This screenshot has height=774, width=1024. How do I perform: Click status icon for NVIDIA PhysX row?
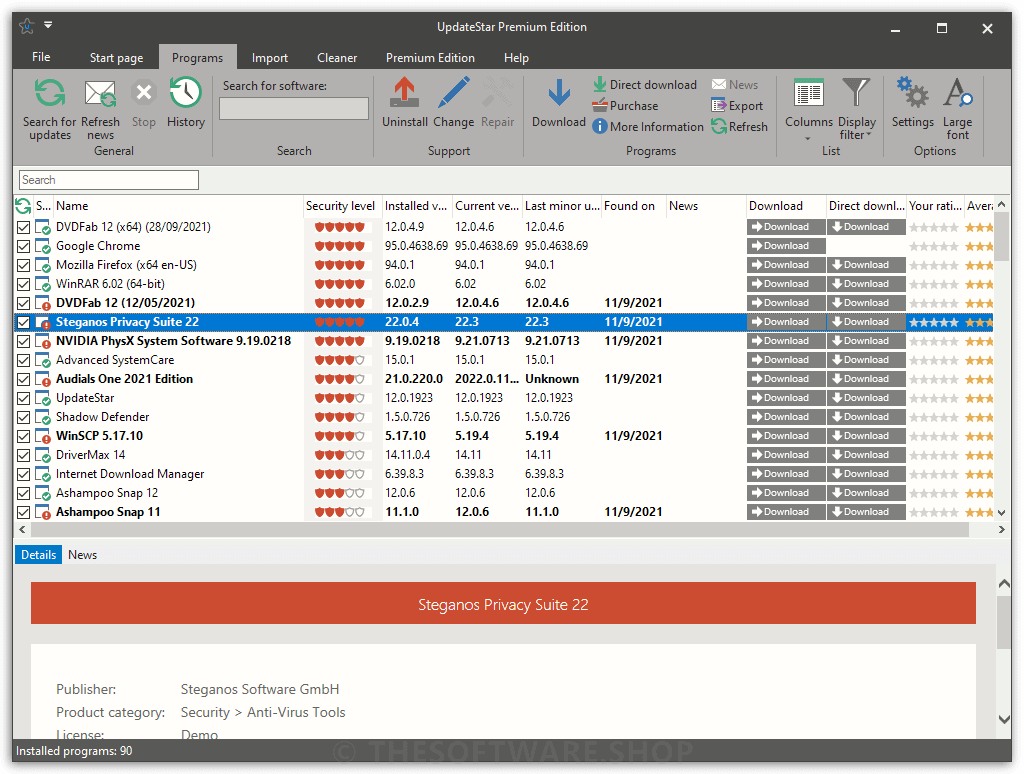tap(43, 342)
